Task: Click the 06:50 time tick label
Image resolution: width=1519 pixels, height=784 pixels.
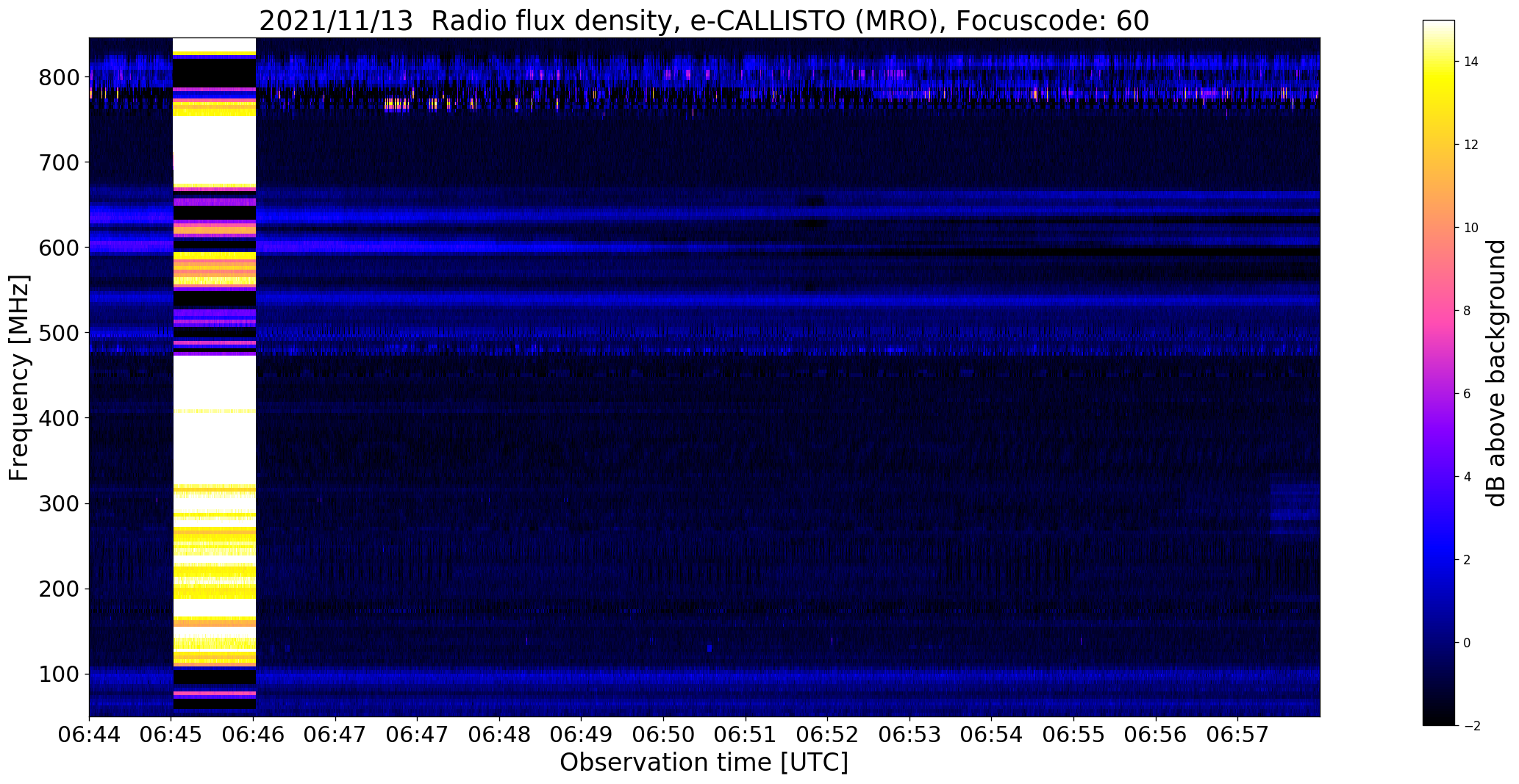Action: pos(664,736)
